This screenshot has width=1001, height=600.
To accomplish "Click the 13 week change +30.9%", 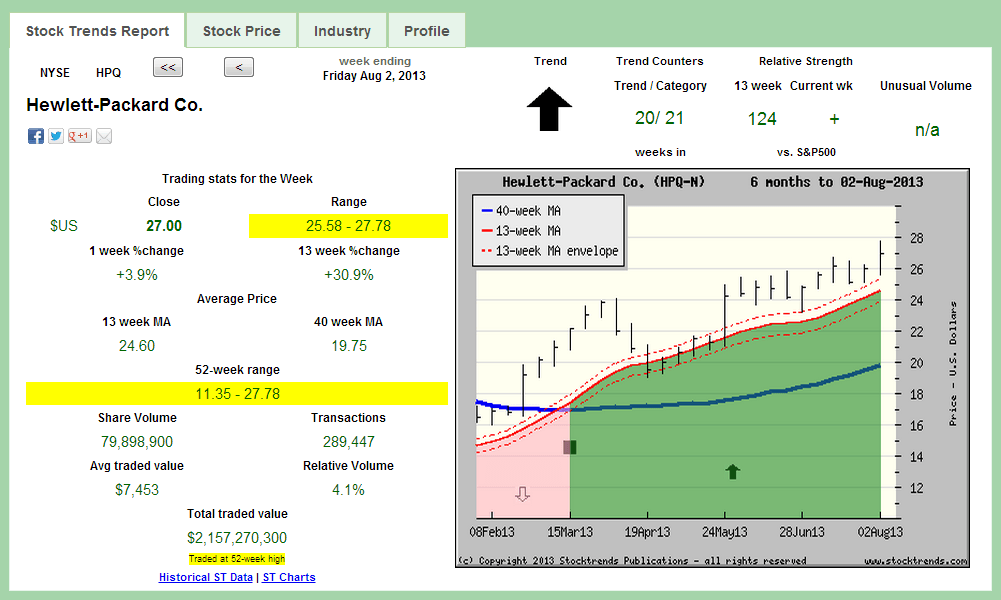I will coord(349,275).
